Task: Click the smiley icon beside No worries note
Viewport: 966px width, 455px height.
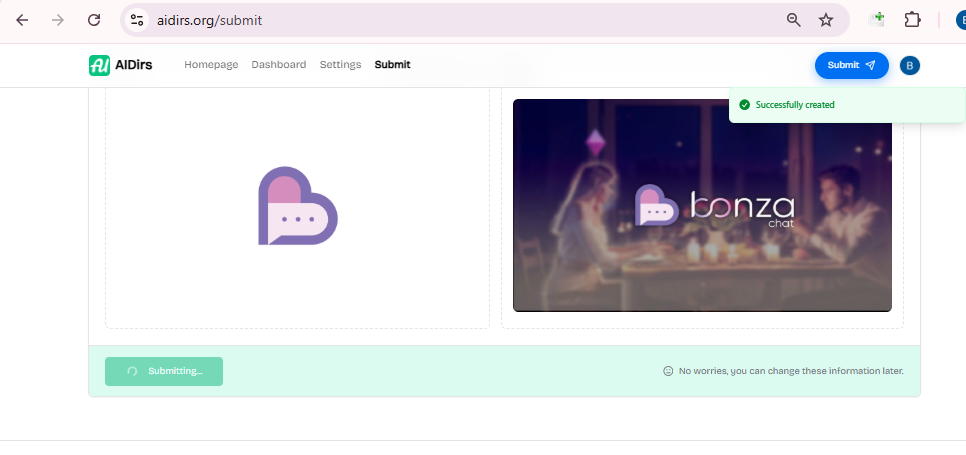Action: 668,371
